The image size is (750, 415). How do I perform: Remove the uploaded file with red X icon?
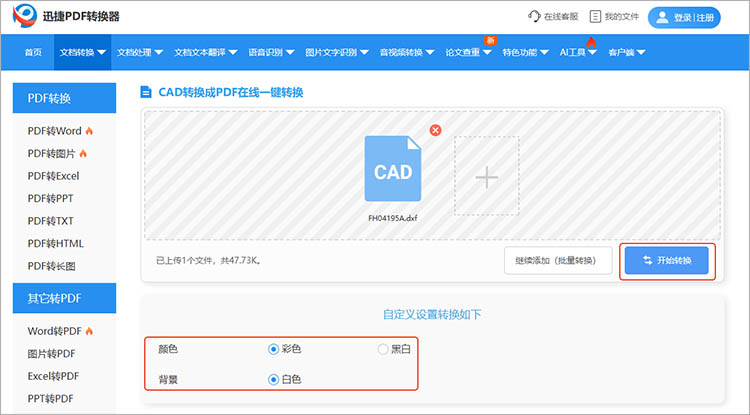click(x=435, y=130)
